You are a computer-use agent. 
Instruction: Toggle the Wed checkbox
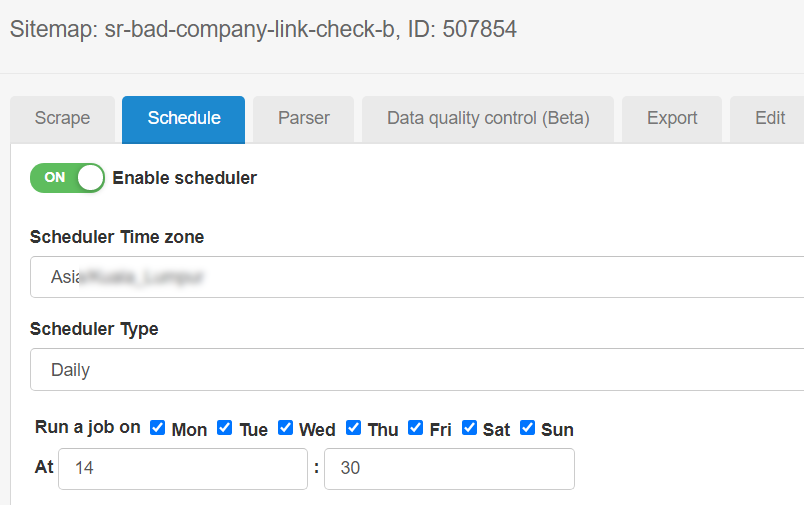tap(285, 428)
